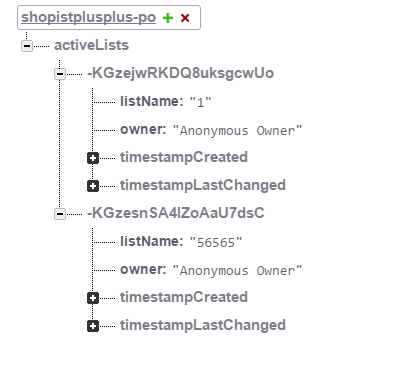Collapse the activeLists node

(27, 46)
